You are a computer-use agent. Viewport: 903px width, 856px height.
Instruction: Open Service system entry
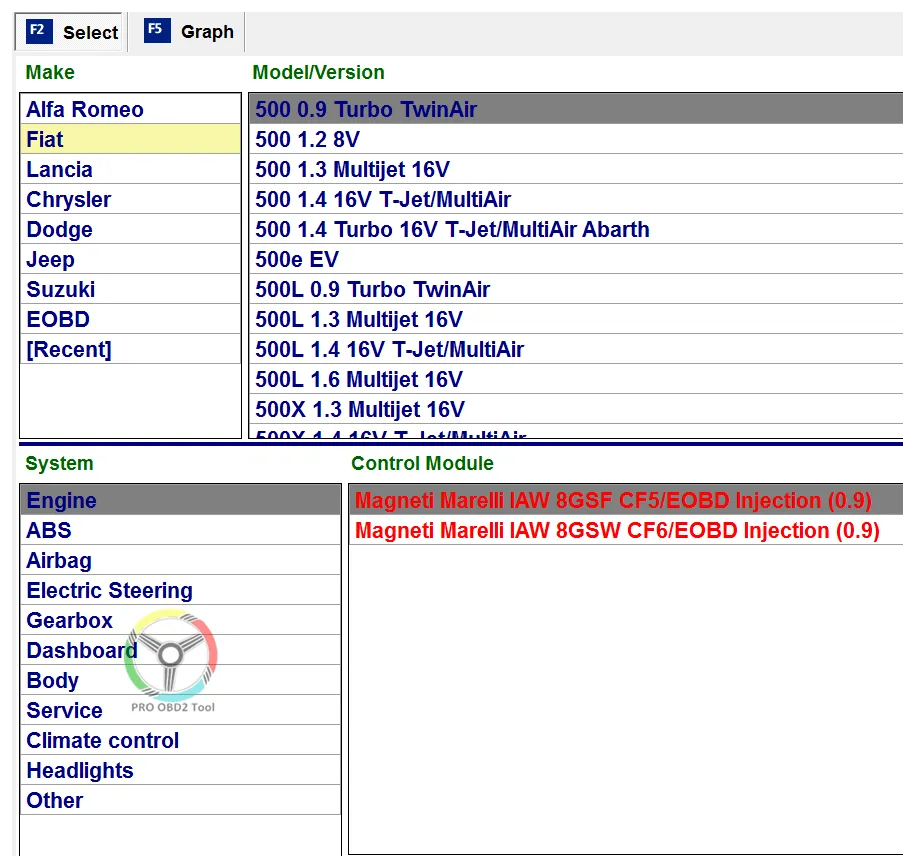180,710
